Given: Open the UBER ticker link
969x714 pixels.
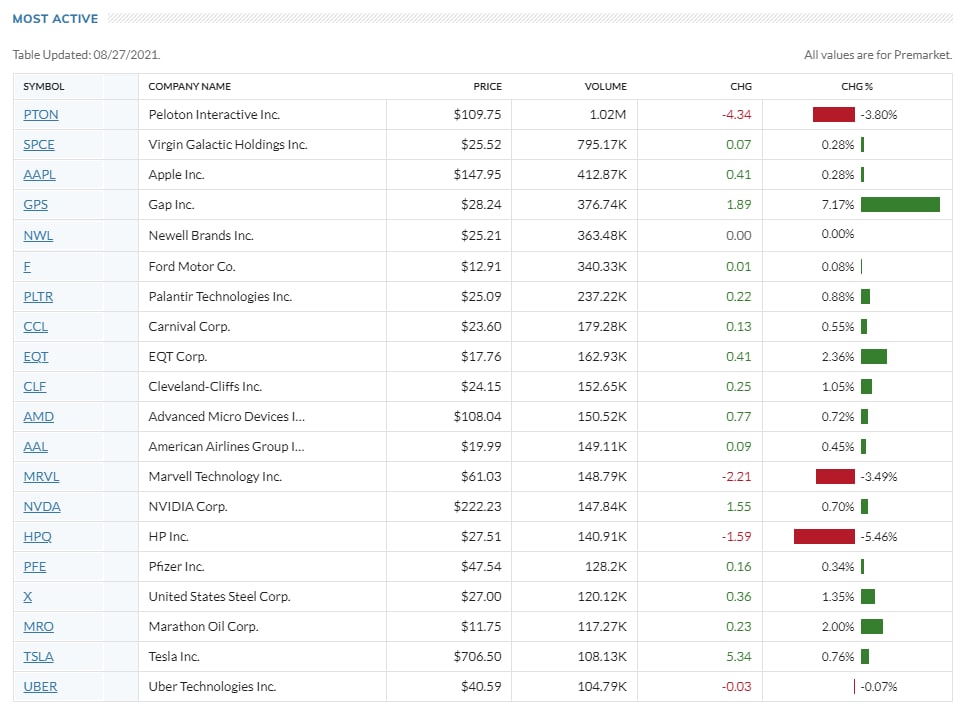Looking at the screenshot, I should pyautogui.click(x=40, y=686).
